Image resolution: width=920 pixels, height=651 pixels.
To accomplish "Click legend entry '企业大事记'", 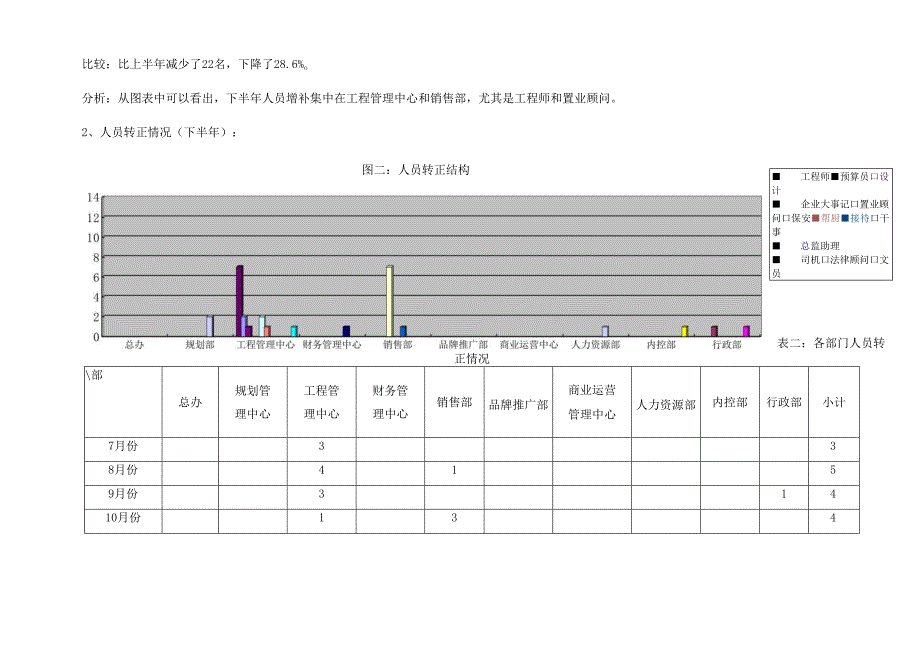I will click(x=826, y=204).
